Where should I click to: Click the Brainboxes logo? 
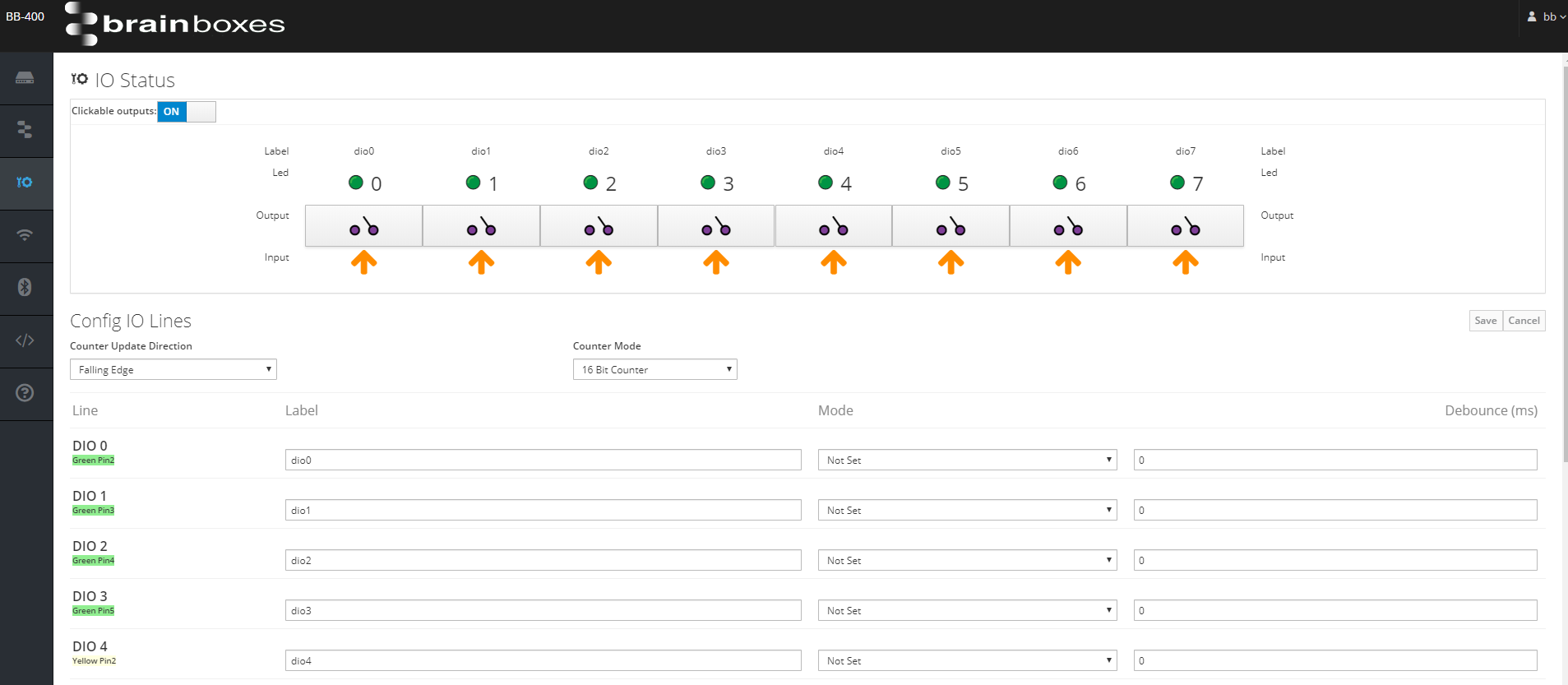click(175, 24)
